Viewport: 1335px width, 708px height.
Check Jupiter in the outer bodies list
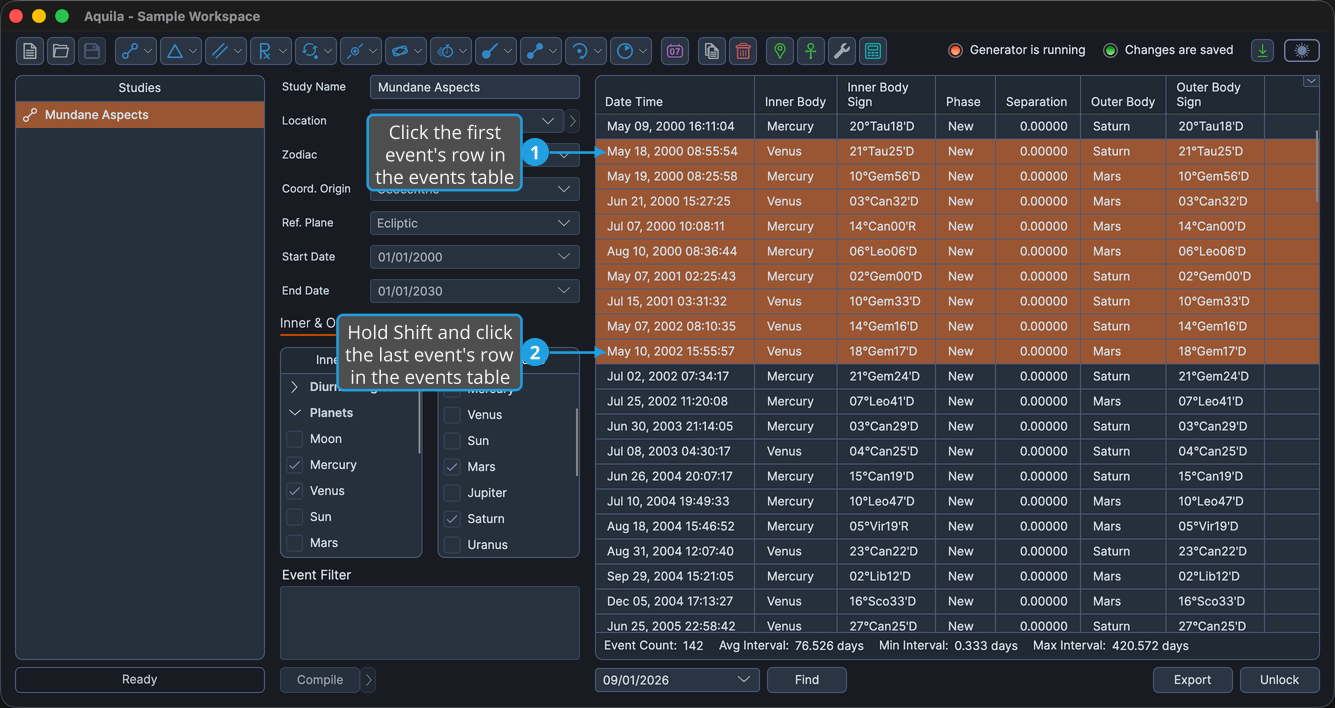click(452, 493)
